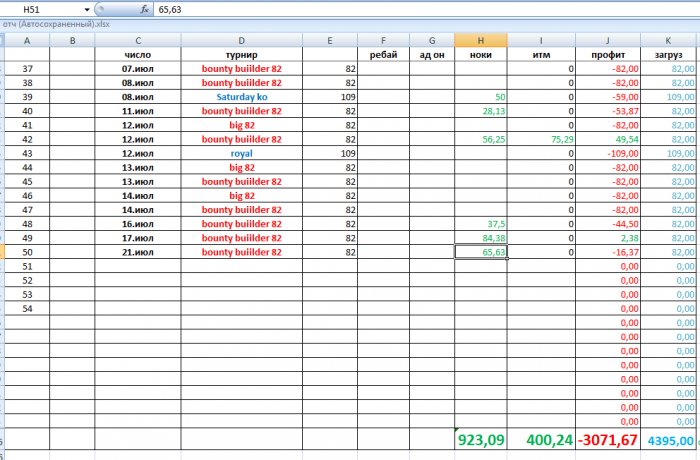
Task: Select the итм value 75,29
Action: tap(542, 139)
